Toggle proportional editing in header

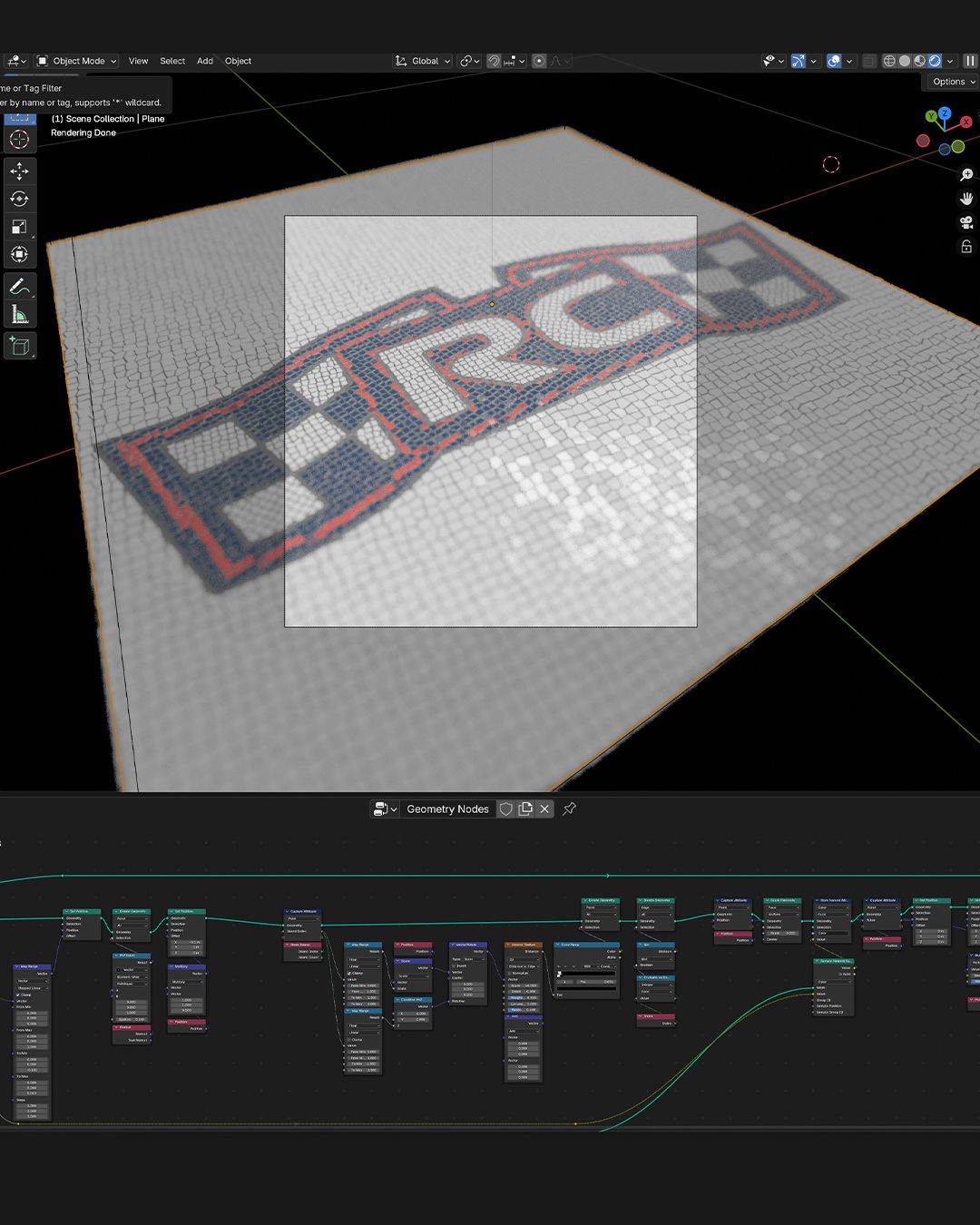(539, 61)
